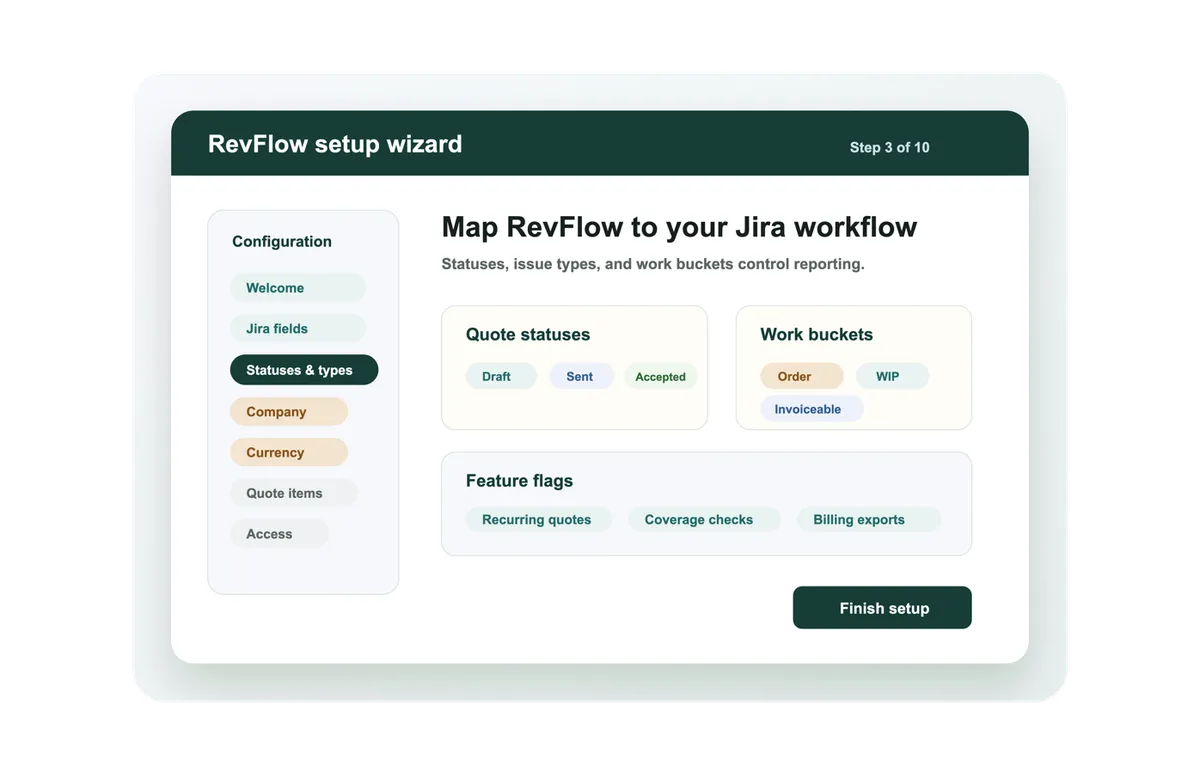Click the Work buckets card heading

click(816, 335)
